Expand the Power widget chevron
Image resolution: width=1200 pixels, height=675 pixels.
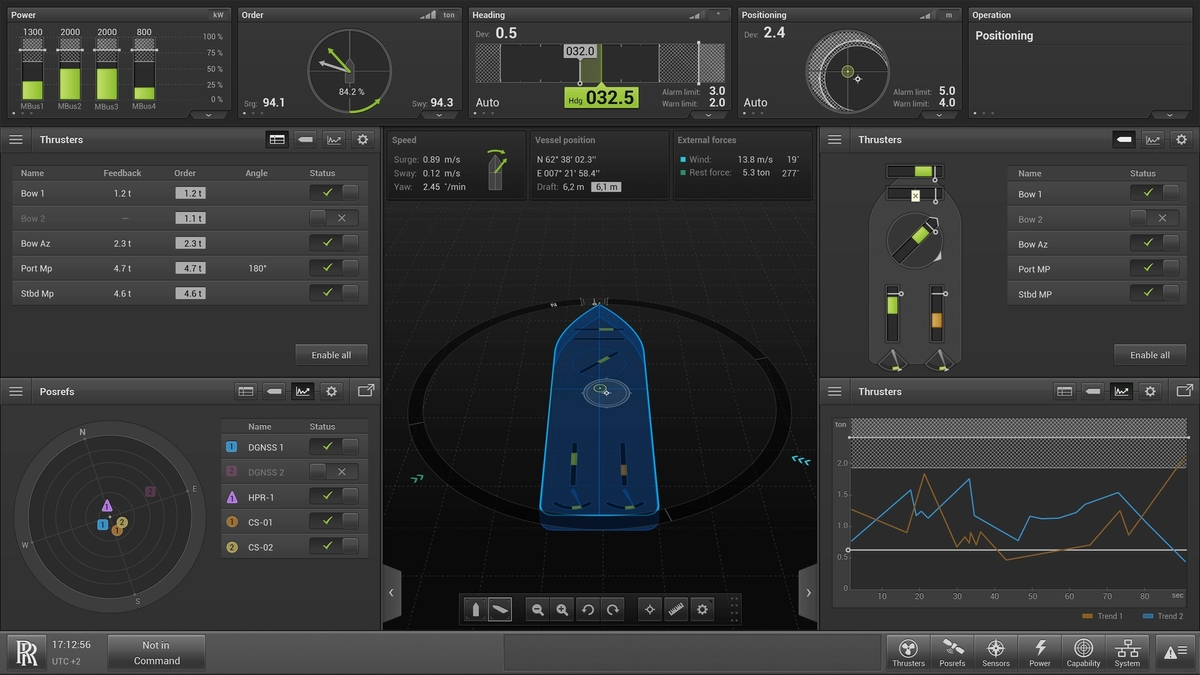tap(209, 115)
